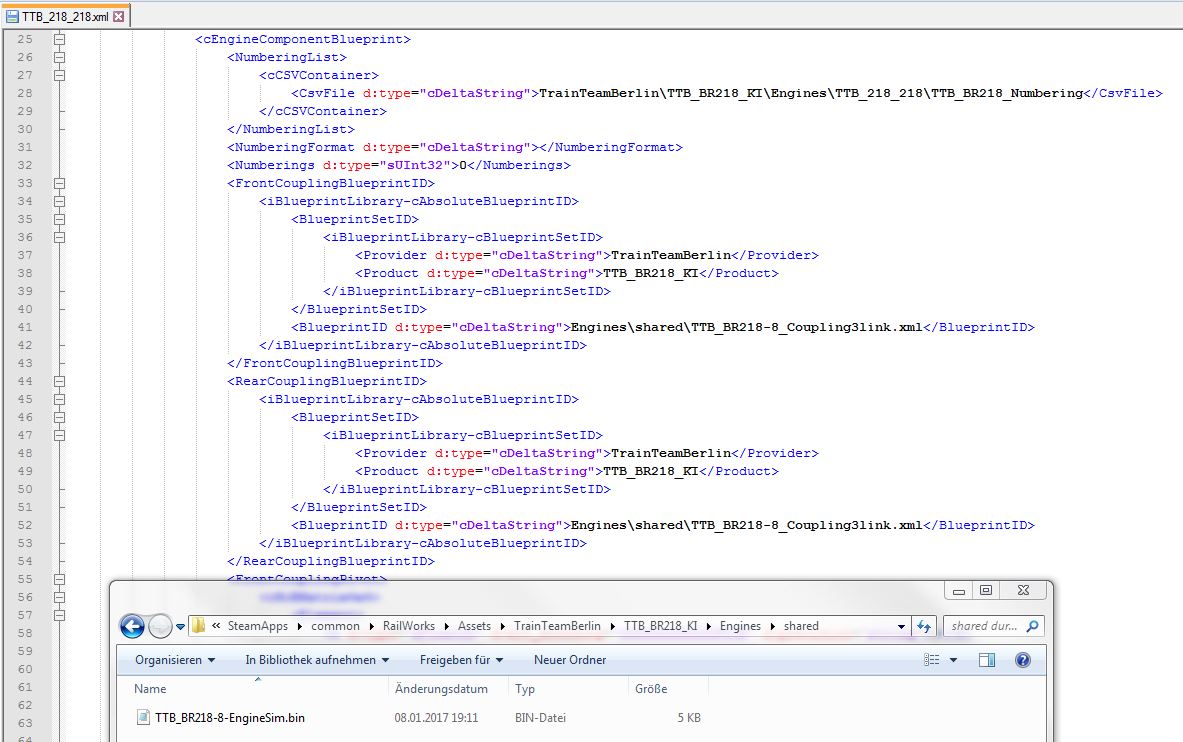1183x742 pixels.
Task: Click the back arrow in Explorer window
Action: [x=133, y=626]
